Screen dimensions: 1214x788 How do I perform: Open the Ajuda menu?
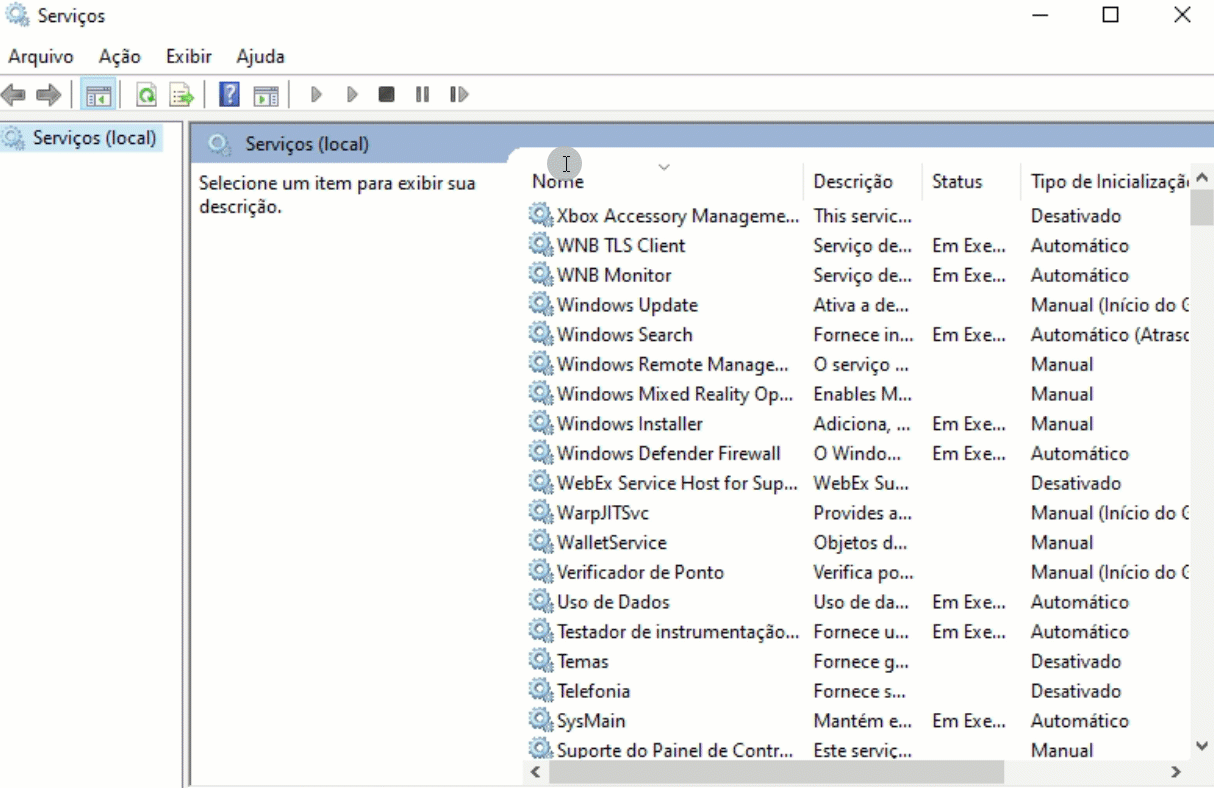click(x=261, y=57)
